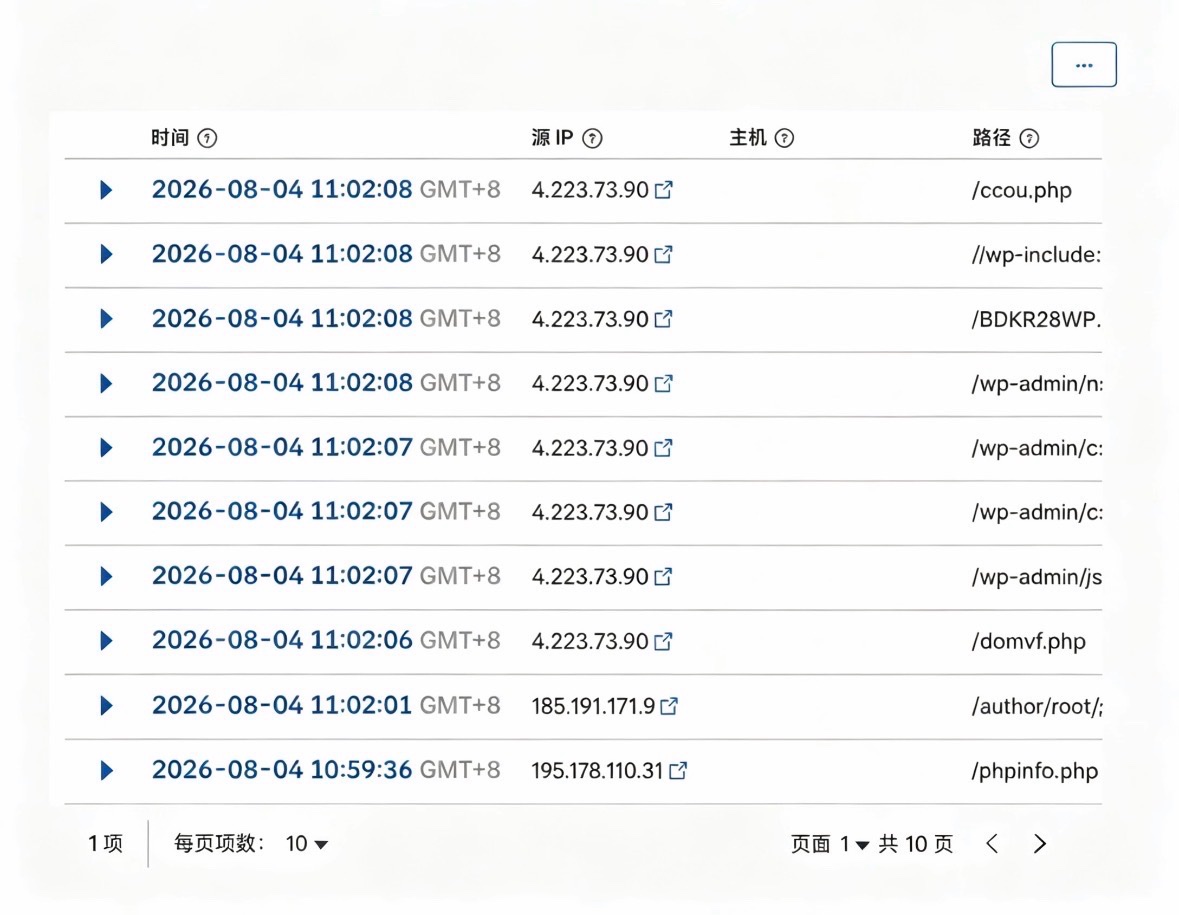The width and height of the screenshot is (1179, 915).
Task: Click the 主机 column header
Action: coord(748,138)
